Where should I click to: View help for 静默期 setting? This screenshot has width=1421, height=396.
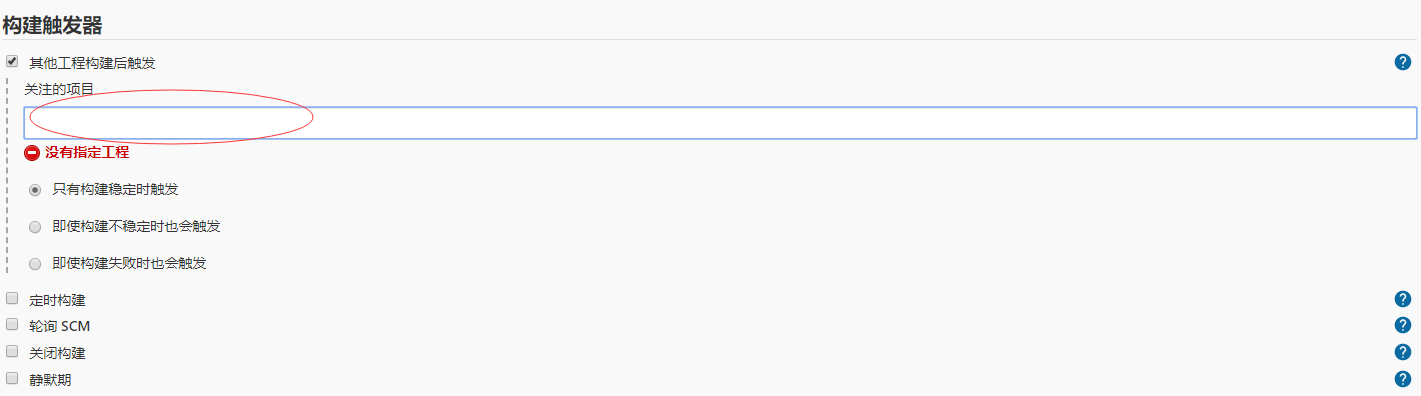point(1402,379)
